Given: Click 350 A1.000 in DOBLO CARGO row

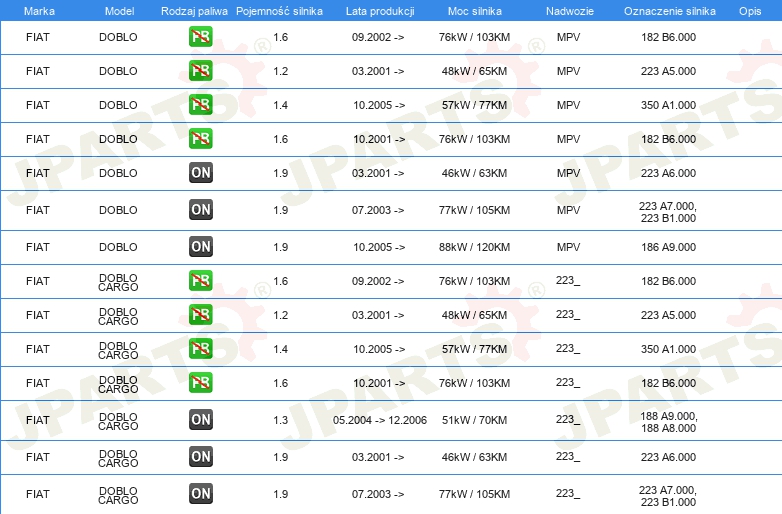Looking at the screenshot, I should point(668,349).
